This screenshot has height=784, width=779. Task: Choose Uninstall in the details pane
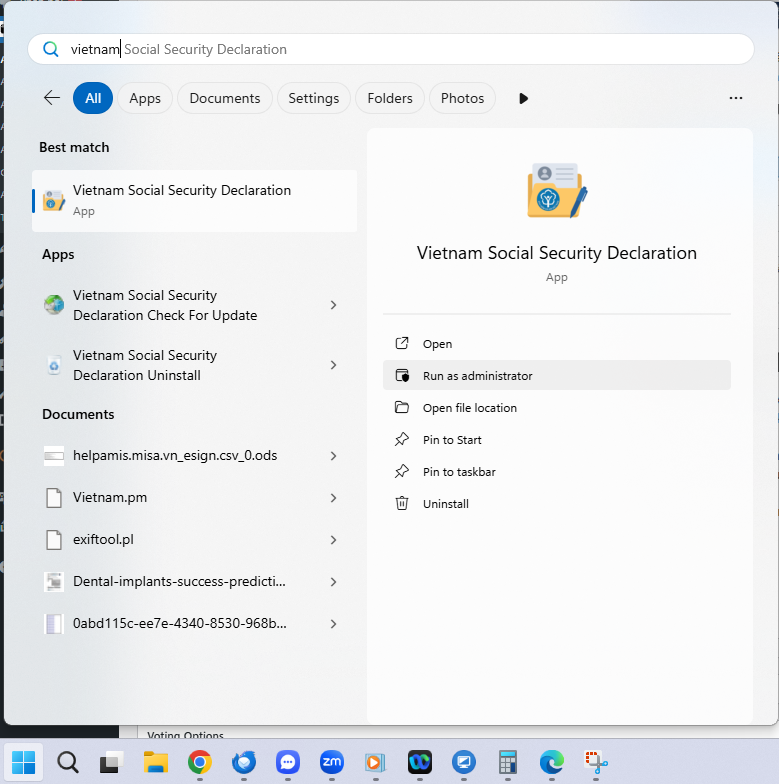556,504
